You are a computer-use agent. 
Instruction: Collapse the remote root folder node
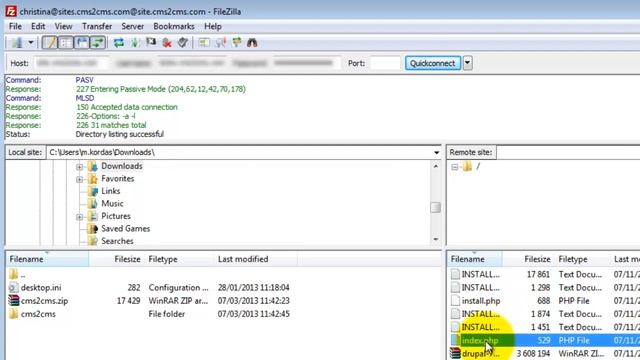pyautogui.click(x=454, y=167)
